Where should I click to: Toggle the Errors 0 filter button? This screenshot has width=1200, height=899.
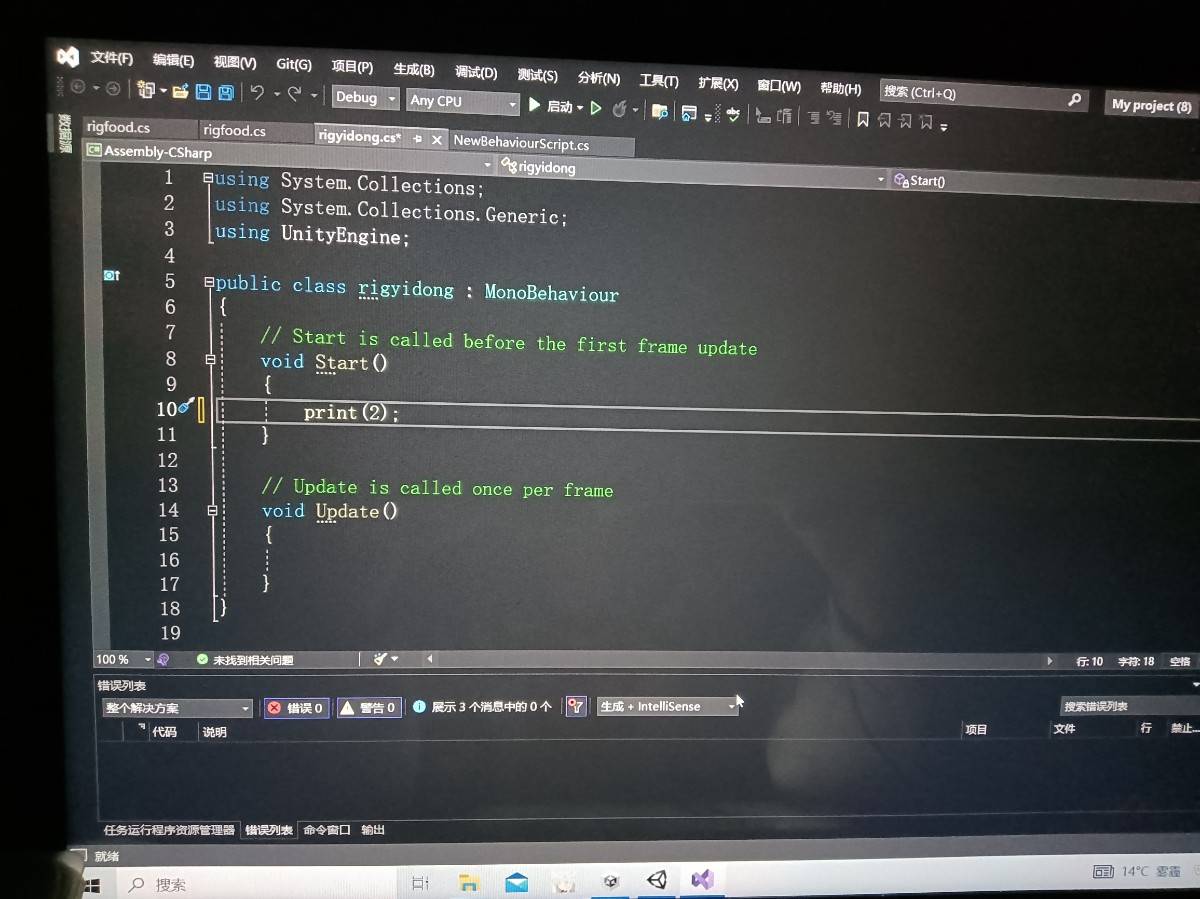[x=295, y=708]
